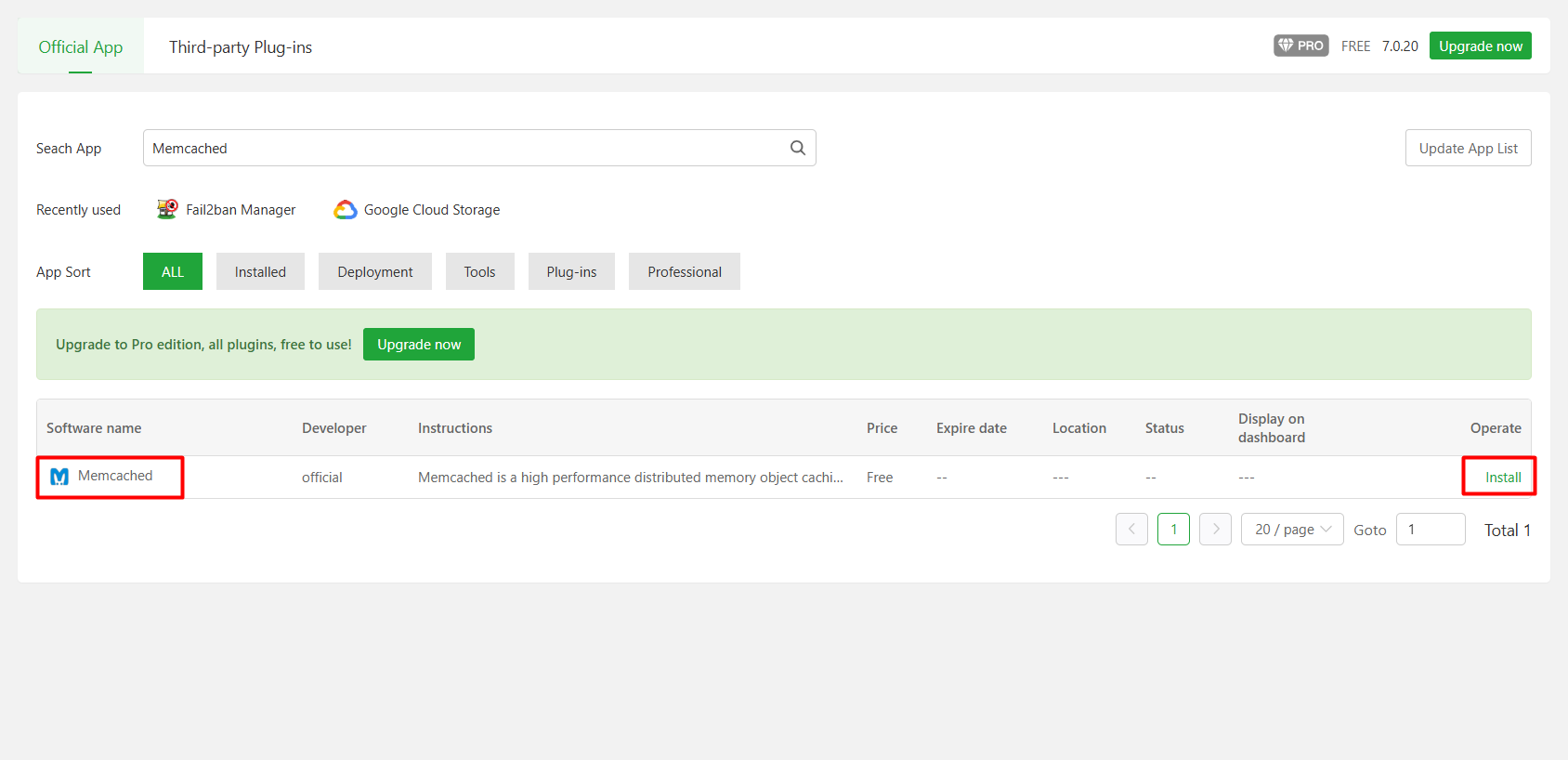The image size is (1568, 760).
Task: Click Display on dashboard column header
Action: 1272,428
